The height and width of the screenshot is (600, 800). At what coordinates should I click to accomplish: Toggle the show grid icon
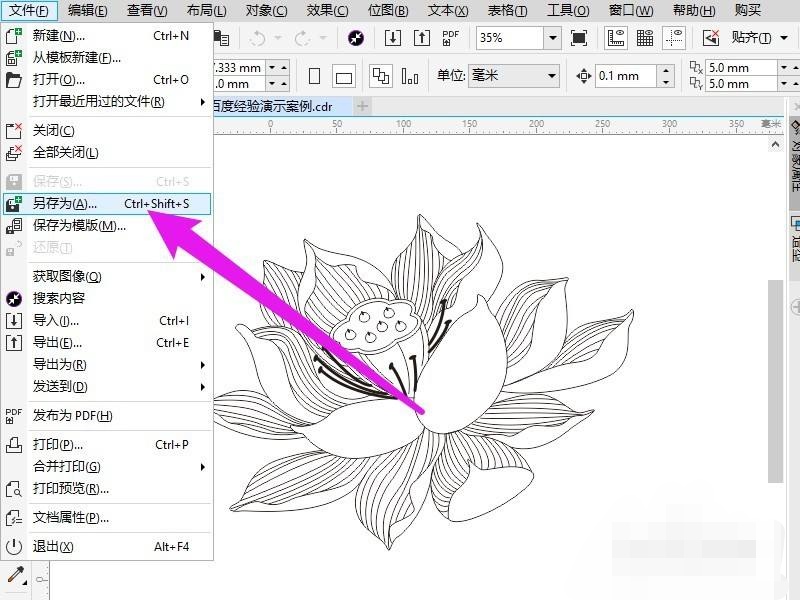pos(645,38)
